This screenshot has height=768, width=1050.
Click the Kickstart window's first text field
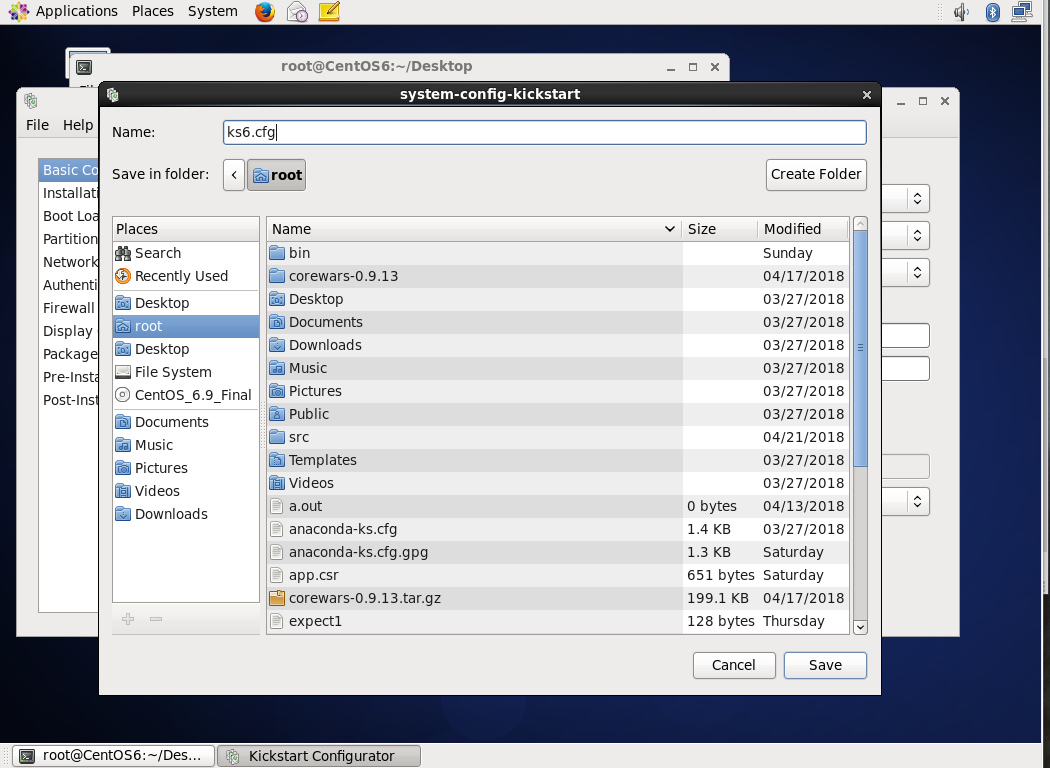906,335
